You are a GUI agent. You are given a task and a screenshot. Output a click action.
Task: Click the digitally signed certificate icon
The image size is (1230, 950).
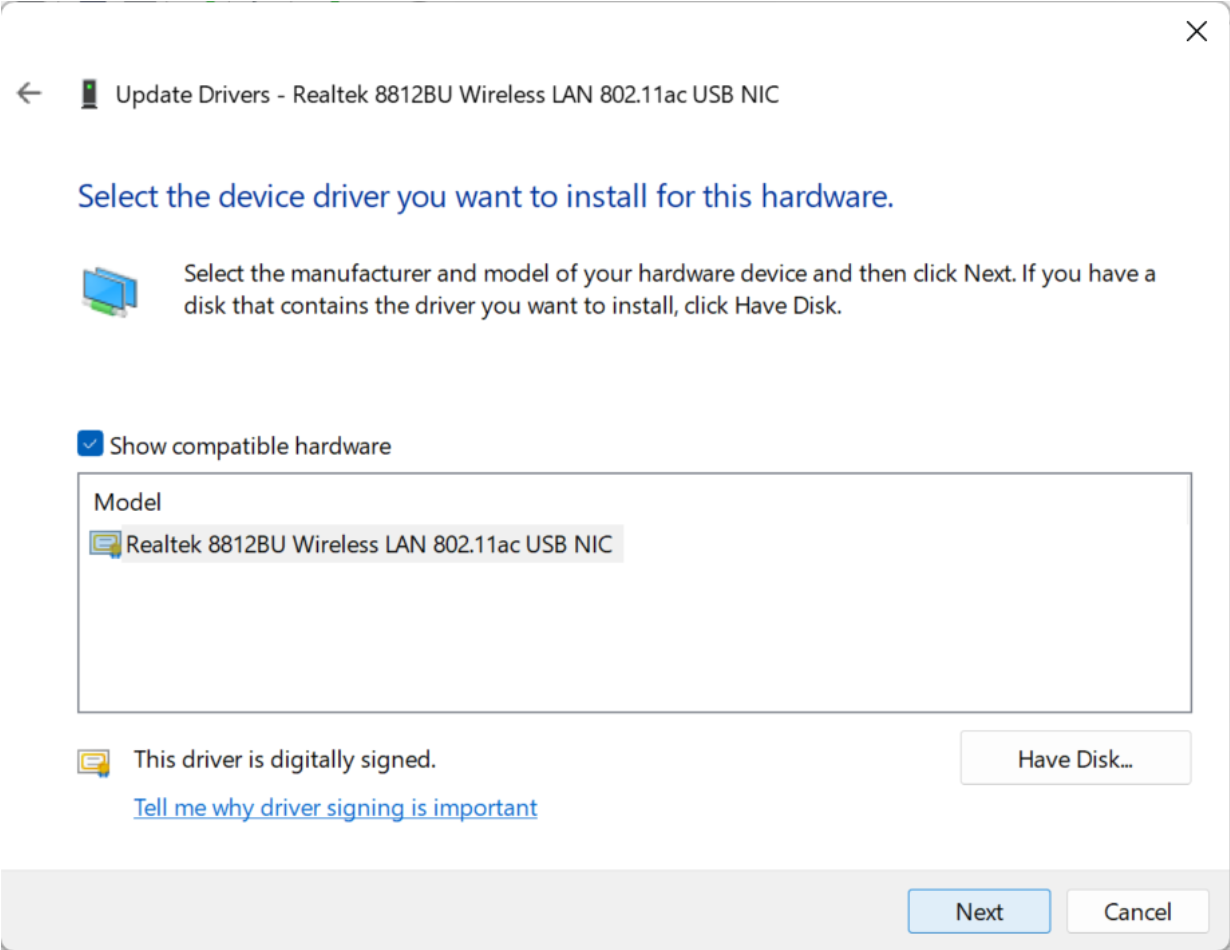pos(93,762)
